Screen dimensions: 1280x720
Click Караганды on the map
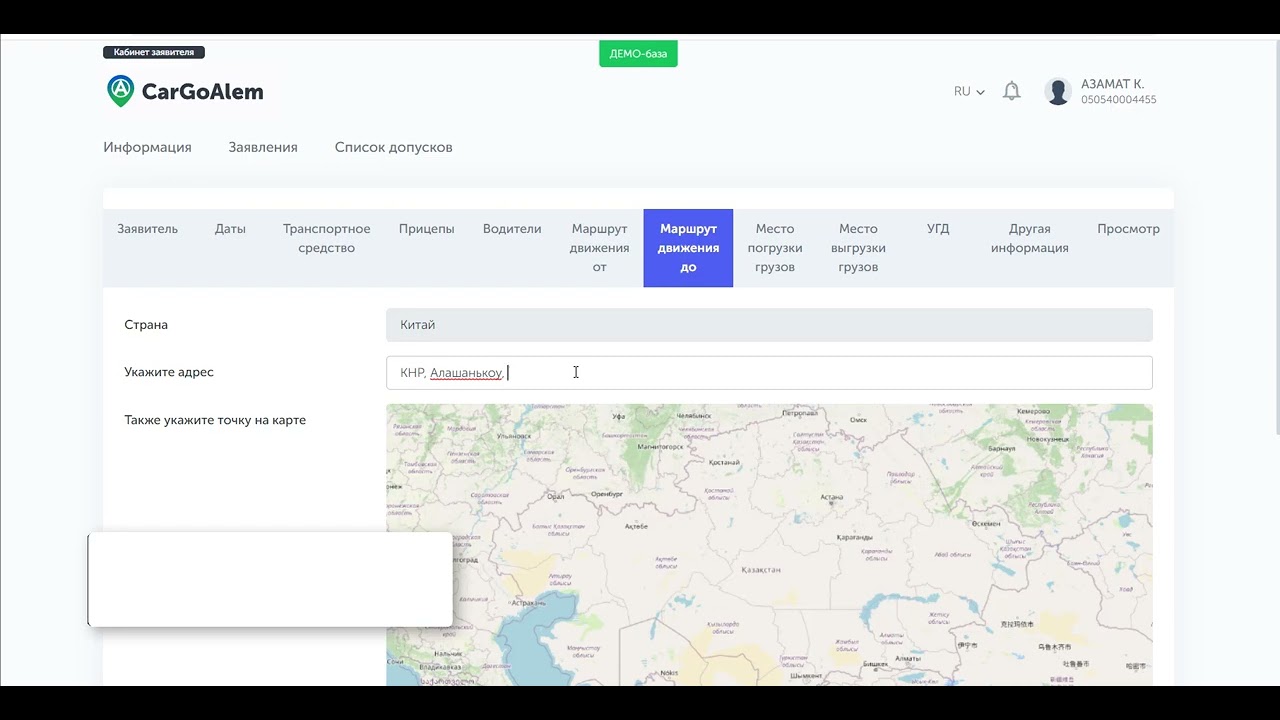pos(855,537)
